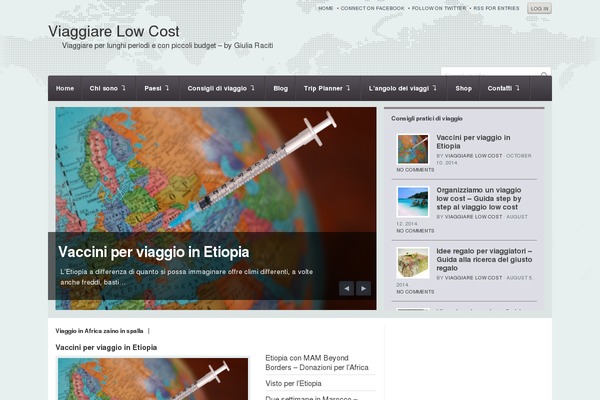Open the Trip Planner menu item
The width and height of the screenshot is (600, 400).
(x=323, y=88)
